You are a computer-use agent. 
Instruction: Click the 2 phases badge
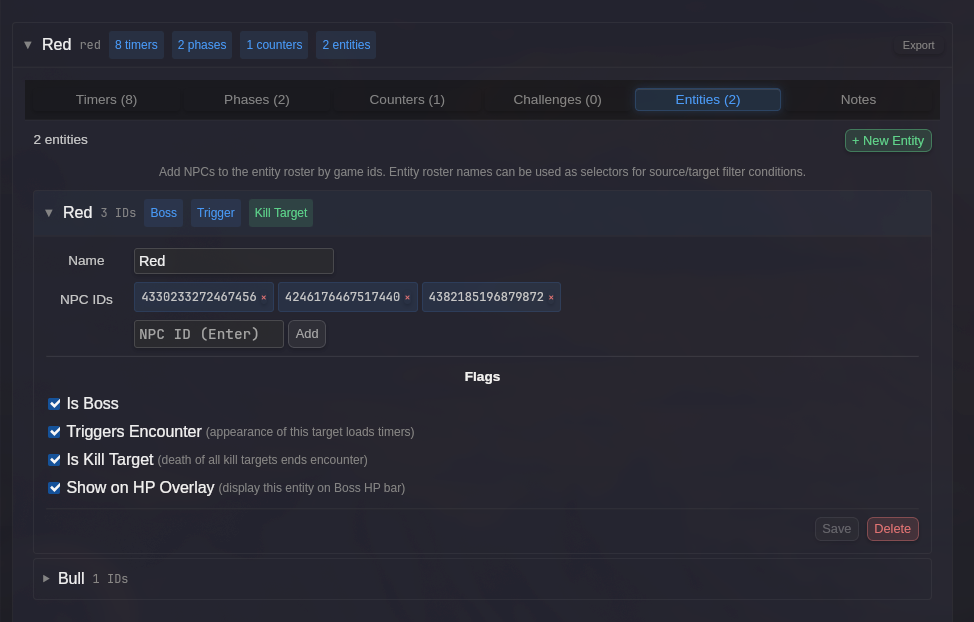pyautogui.click(x=202, y=45)
